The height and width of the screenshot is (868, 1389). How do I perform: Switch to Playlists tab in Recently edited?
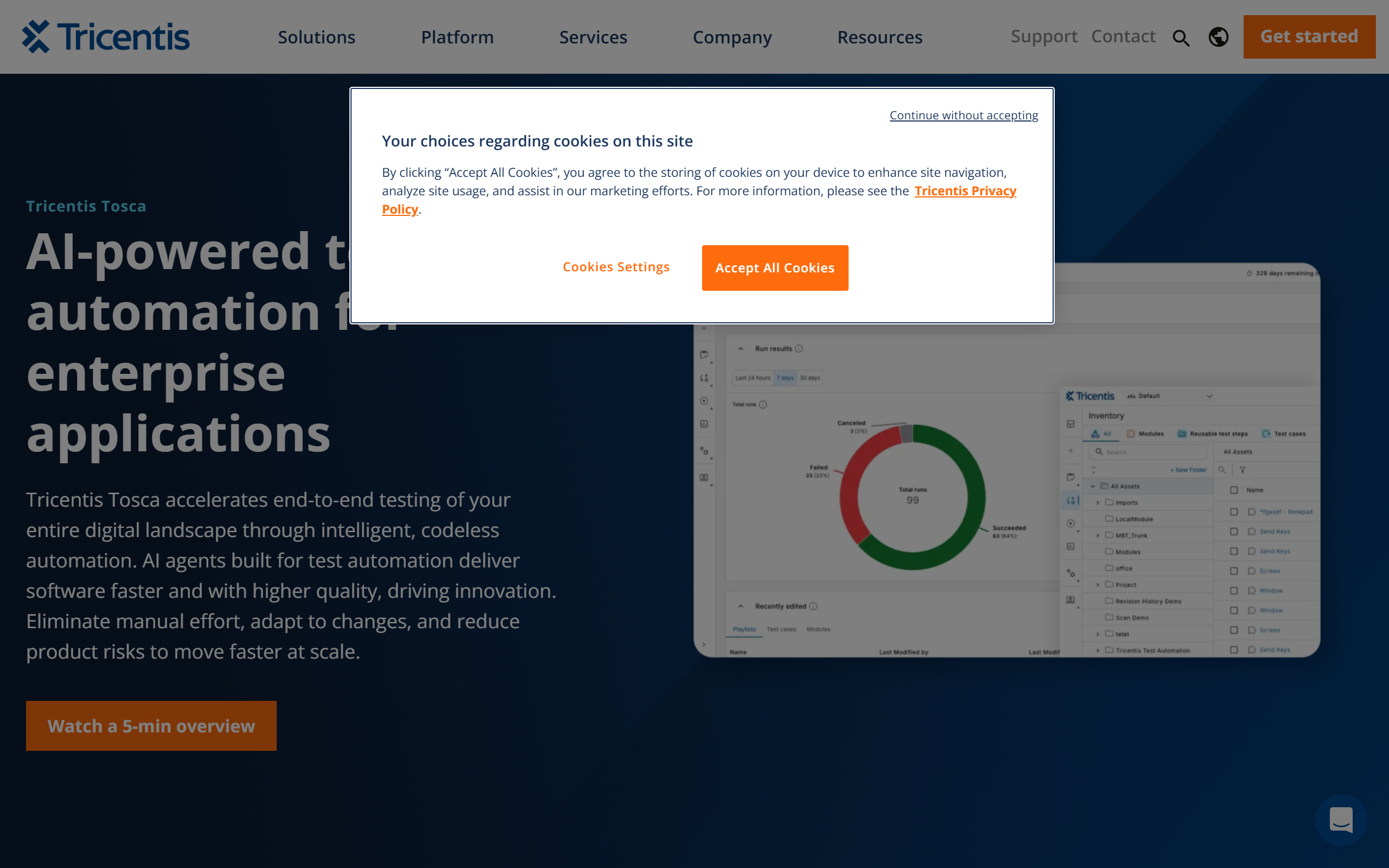click(x=744, y=629)
